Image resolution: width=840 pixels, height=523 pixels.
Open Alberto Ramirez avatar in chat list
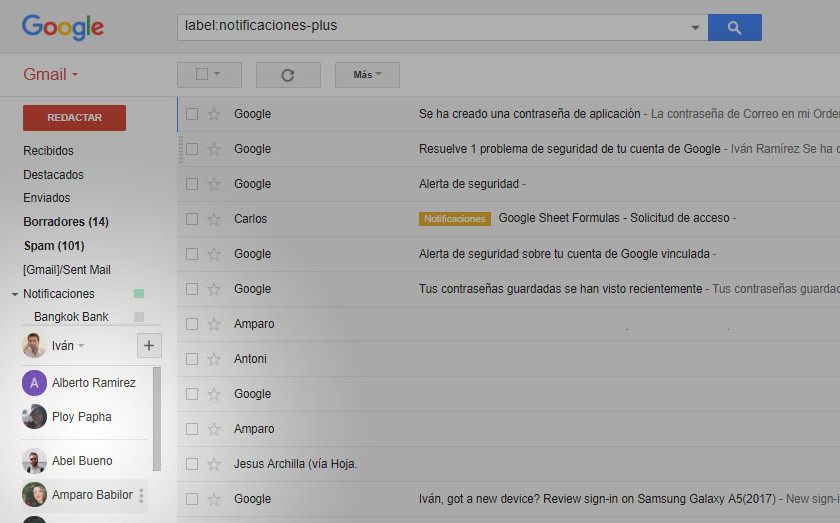click(34, 383)
